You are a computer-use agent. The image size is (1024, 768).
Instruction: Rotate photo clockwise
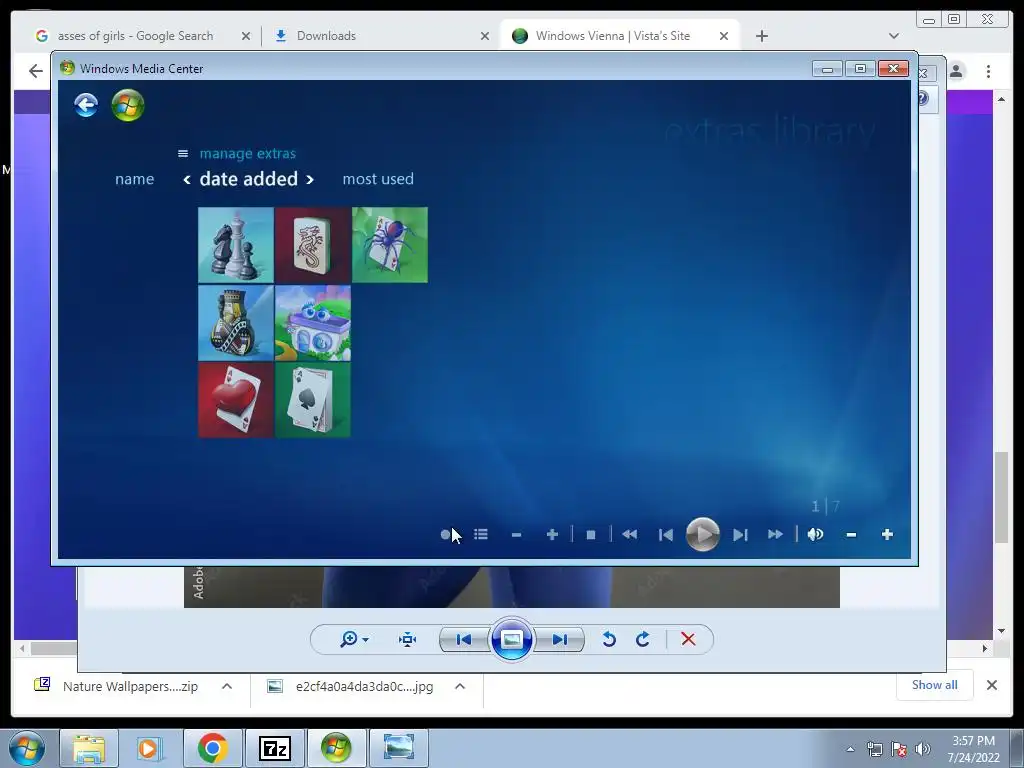(643, 639)
